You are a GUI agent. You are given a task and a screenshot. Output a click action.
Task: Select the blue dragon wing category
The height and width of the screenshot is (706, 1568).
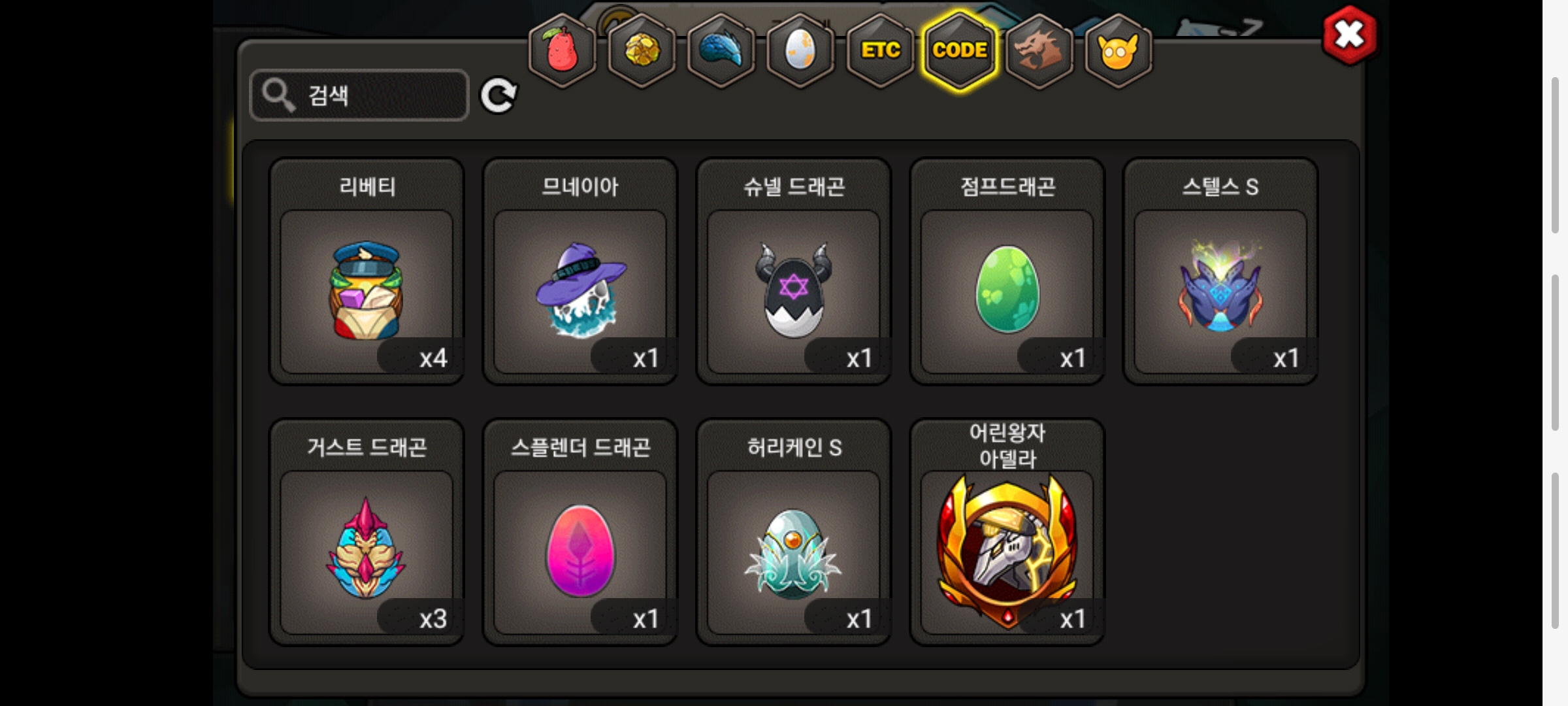click(721, 50)
